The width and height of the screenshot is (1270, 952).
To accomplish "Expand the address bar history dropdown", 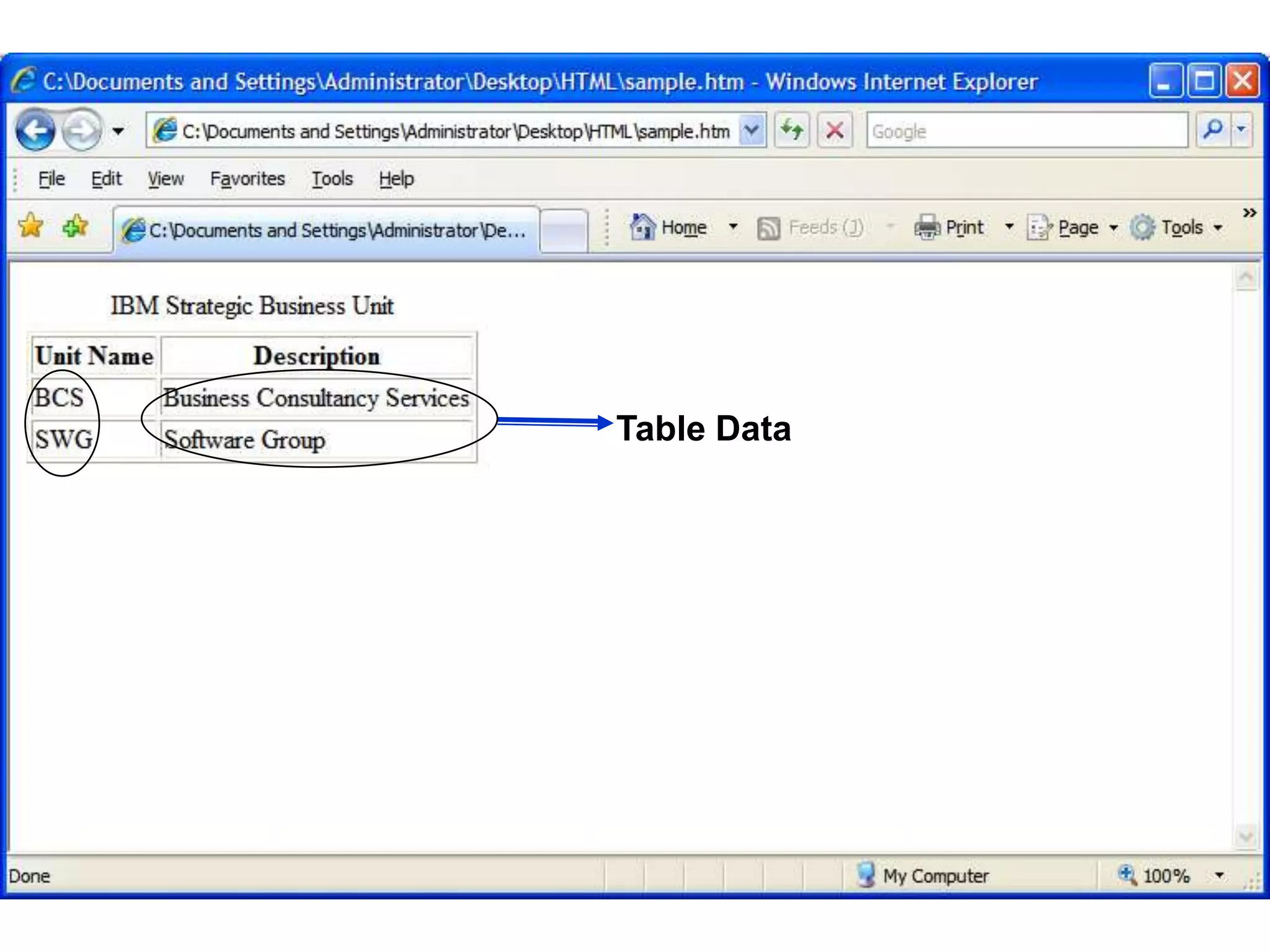I will click(752, 131).
